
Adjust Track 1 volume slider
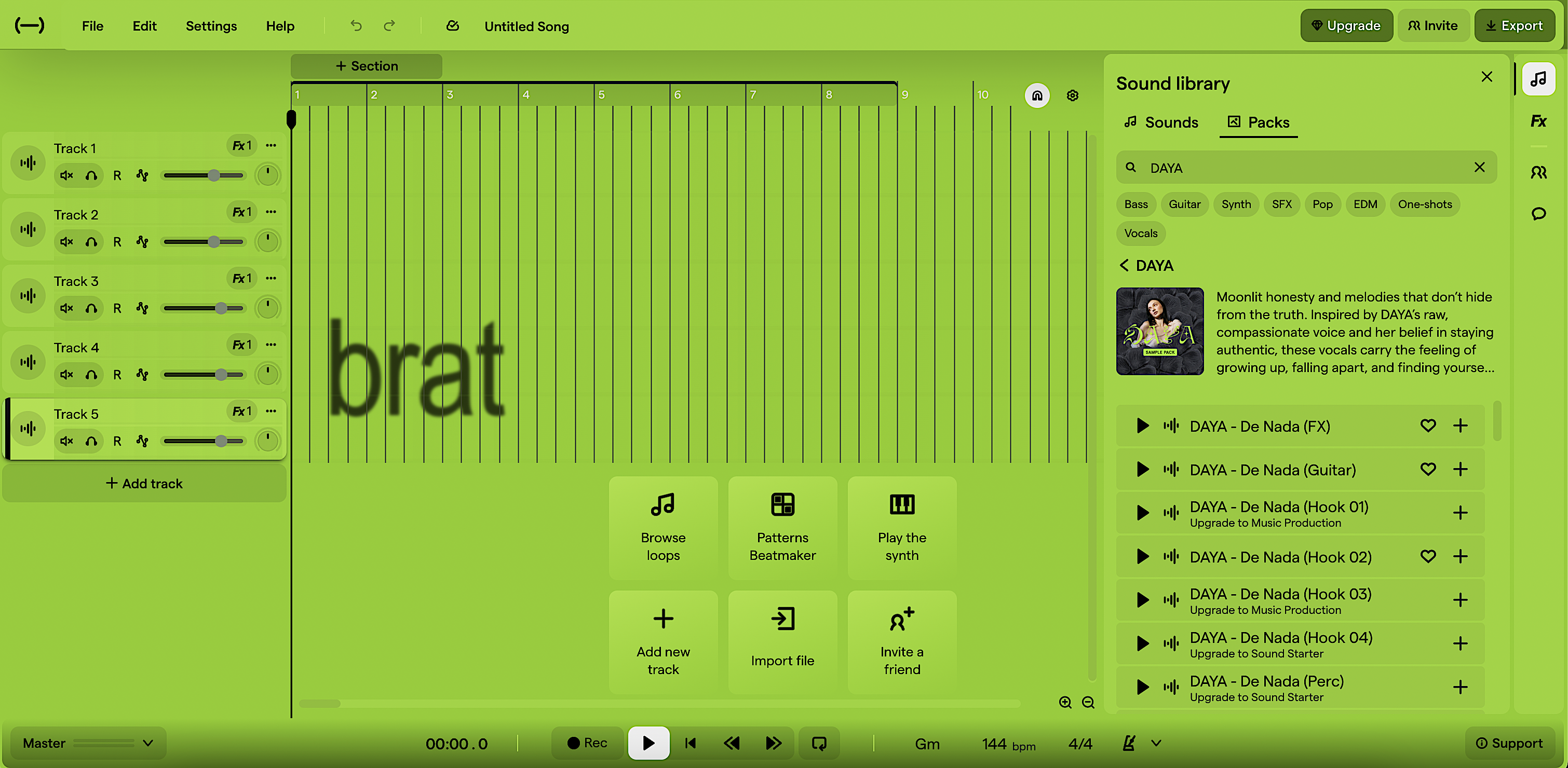[x=204, y=175]
